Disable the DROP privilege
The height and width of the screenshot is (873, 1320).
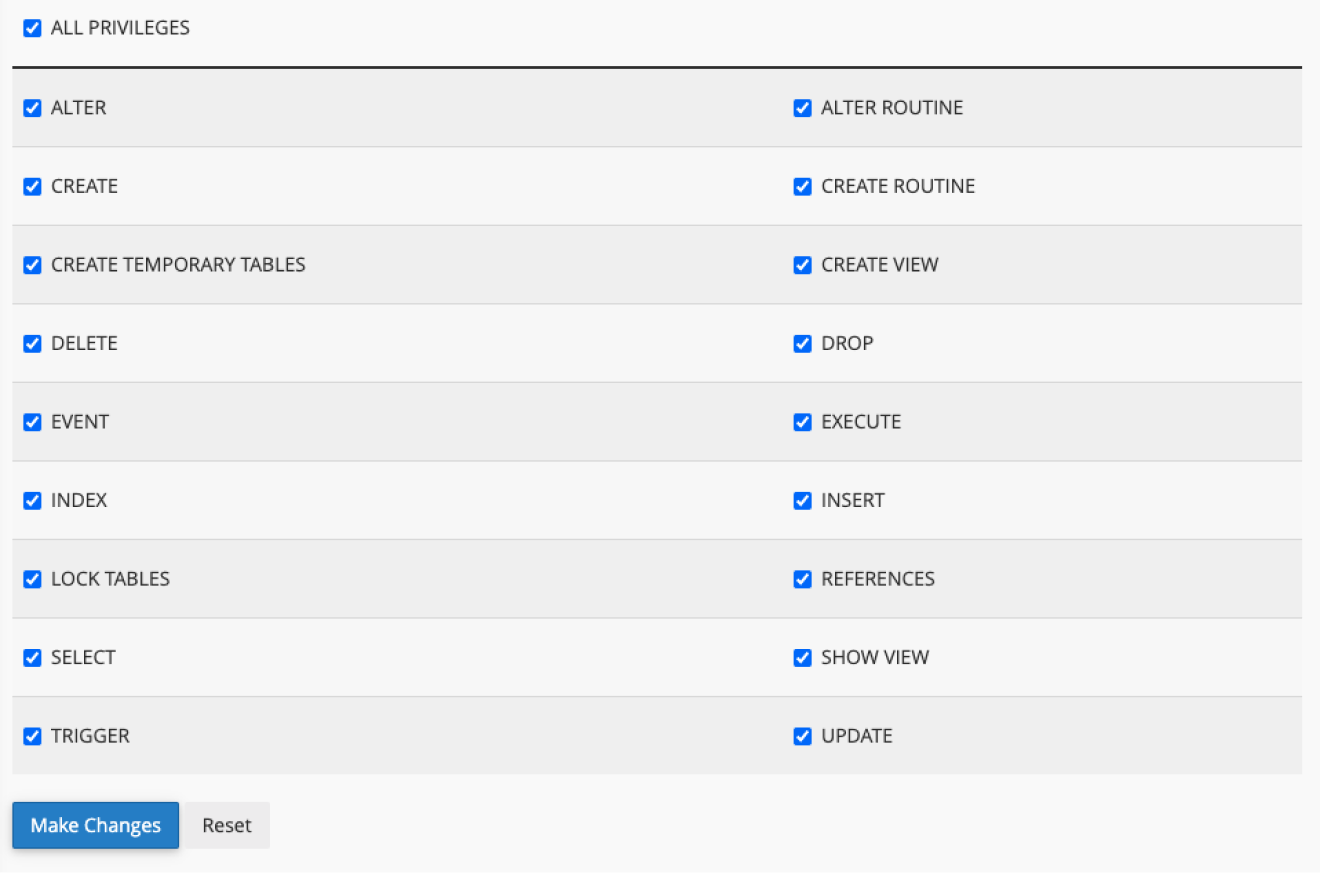coord(802,343)
